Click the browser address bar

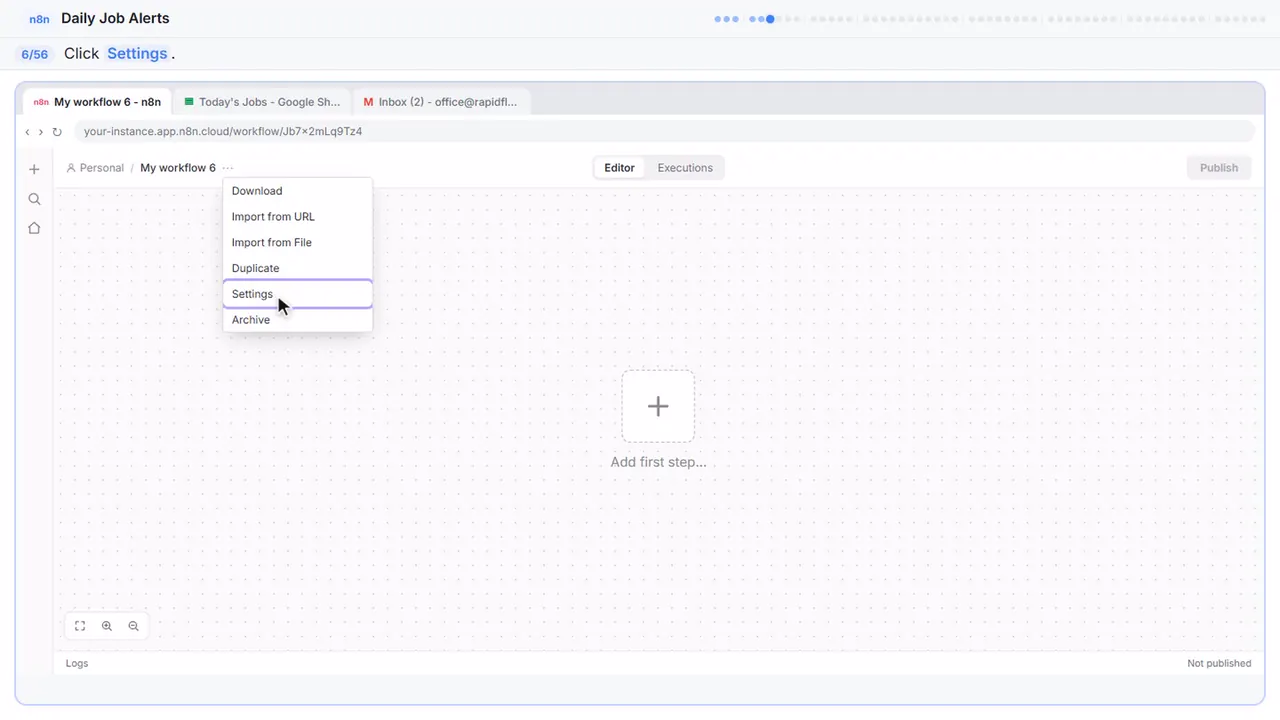[664, 132]
